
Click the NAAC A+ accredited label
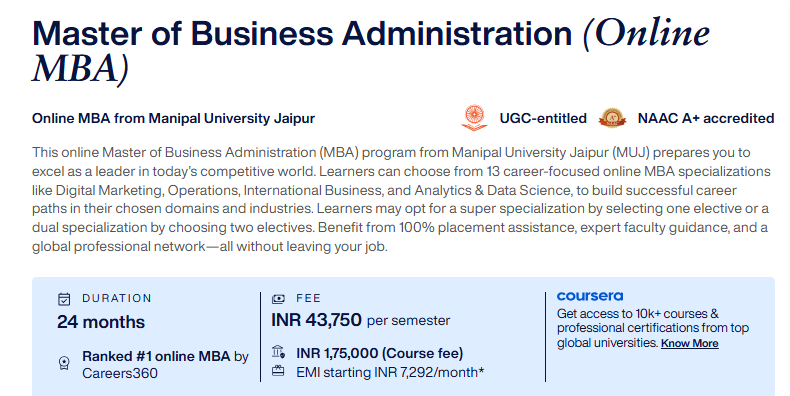pyautogui.click(x=706, y=118)
